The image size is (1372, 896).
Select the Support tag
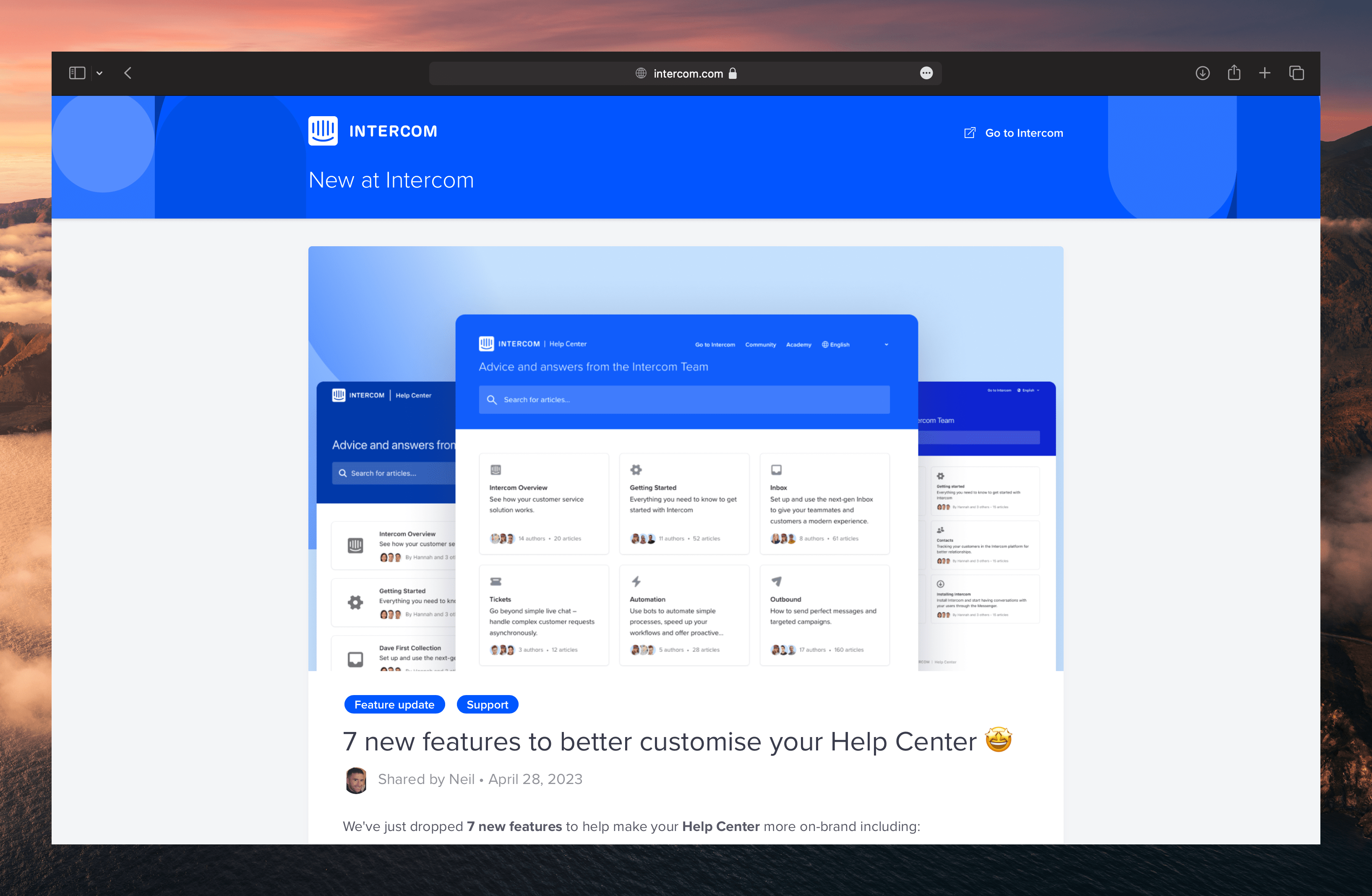487,704
